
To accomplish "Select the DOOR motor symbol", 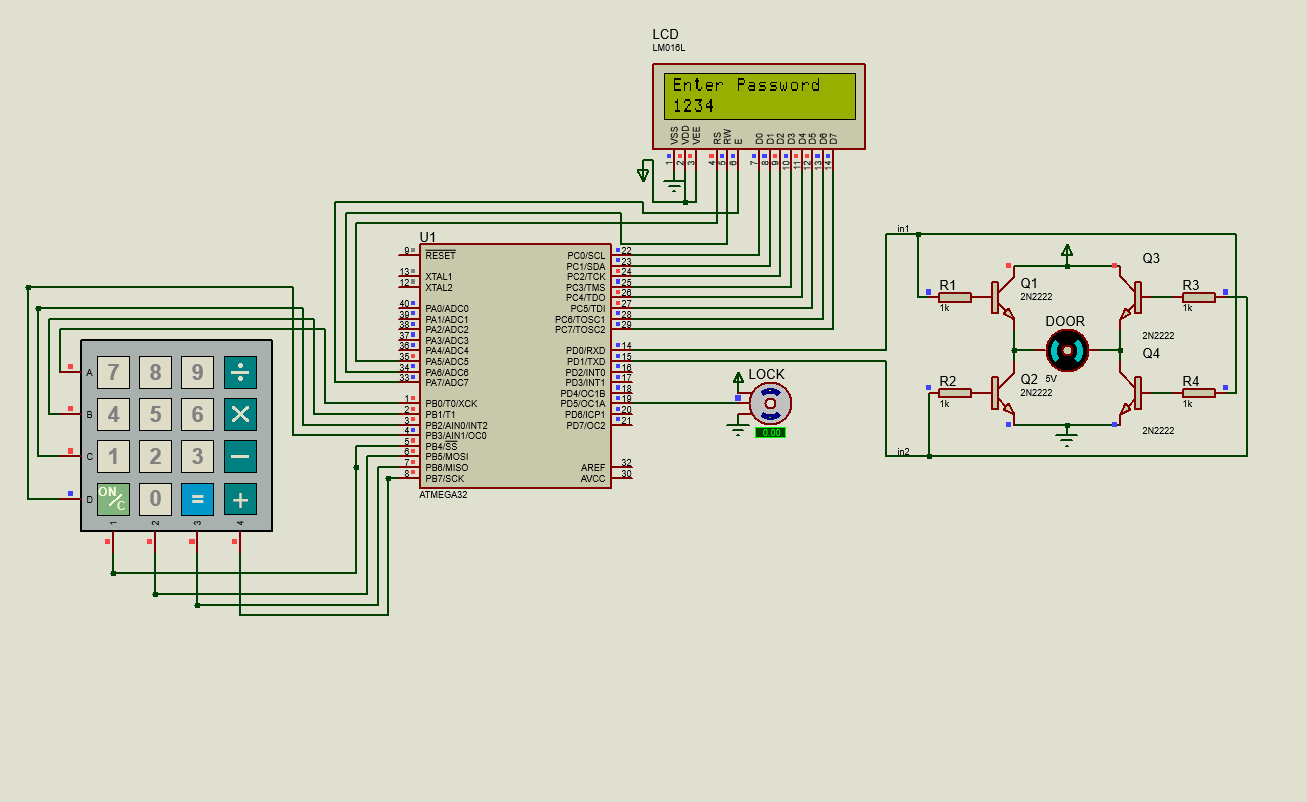I will click(1068, 351).
